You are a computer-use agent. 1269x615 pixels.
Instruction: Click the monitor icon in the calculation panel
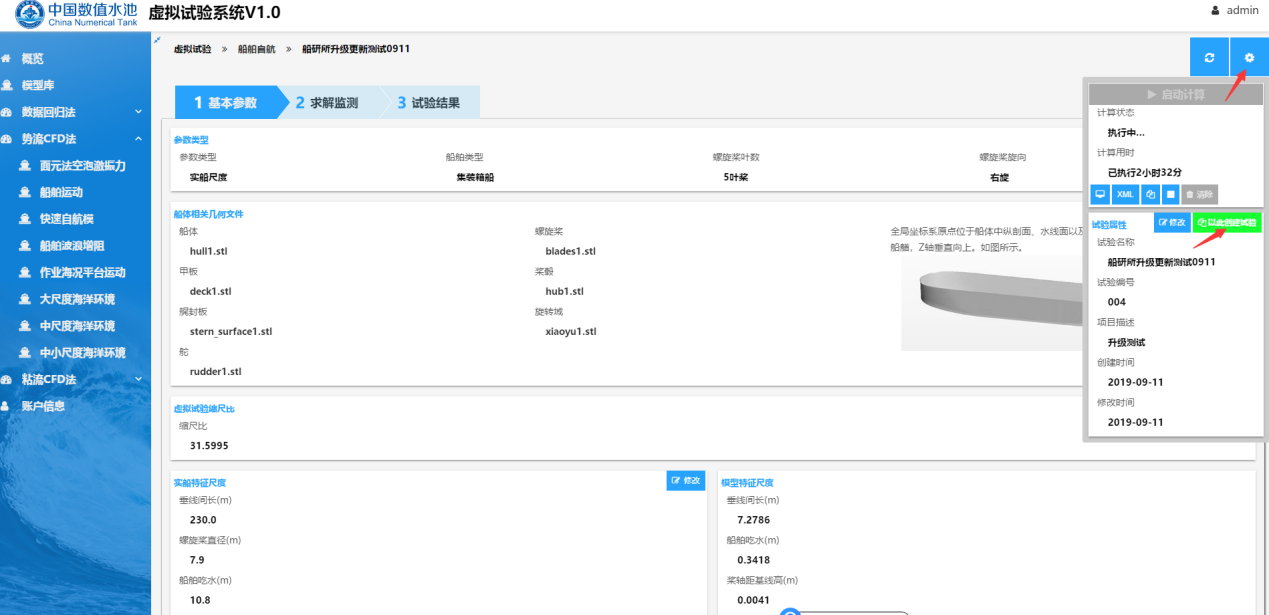pyautogui.click(x=1100, y=195)
